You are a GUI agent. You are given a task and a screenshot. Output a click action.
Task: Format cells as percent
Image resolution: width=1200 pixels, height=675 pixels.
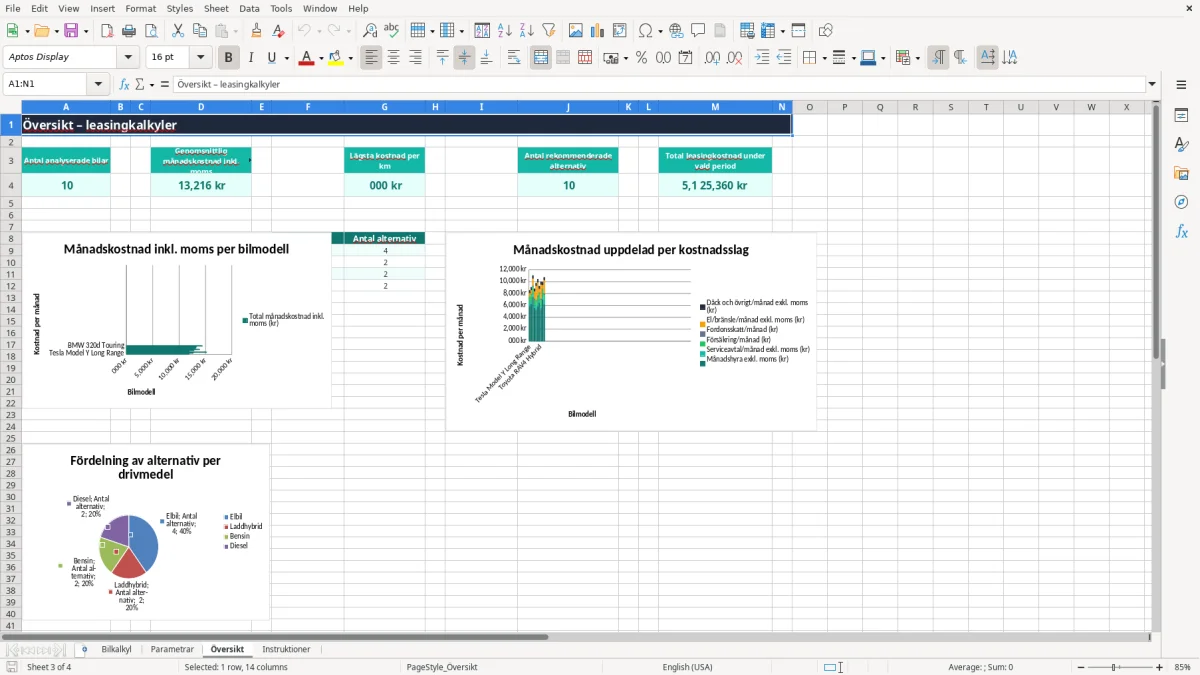point(642,58)
